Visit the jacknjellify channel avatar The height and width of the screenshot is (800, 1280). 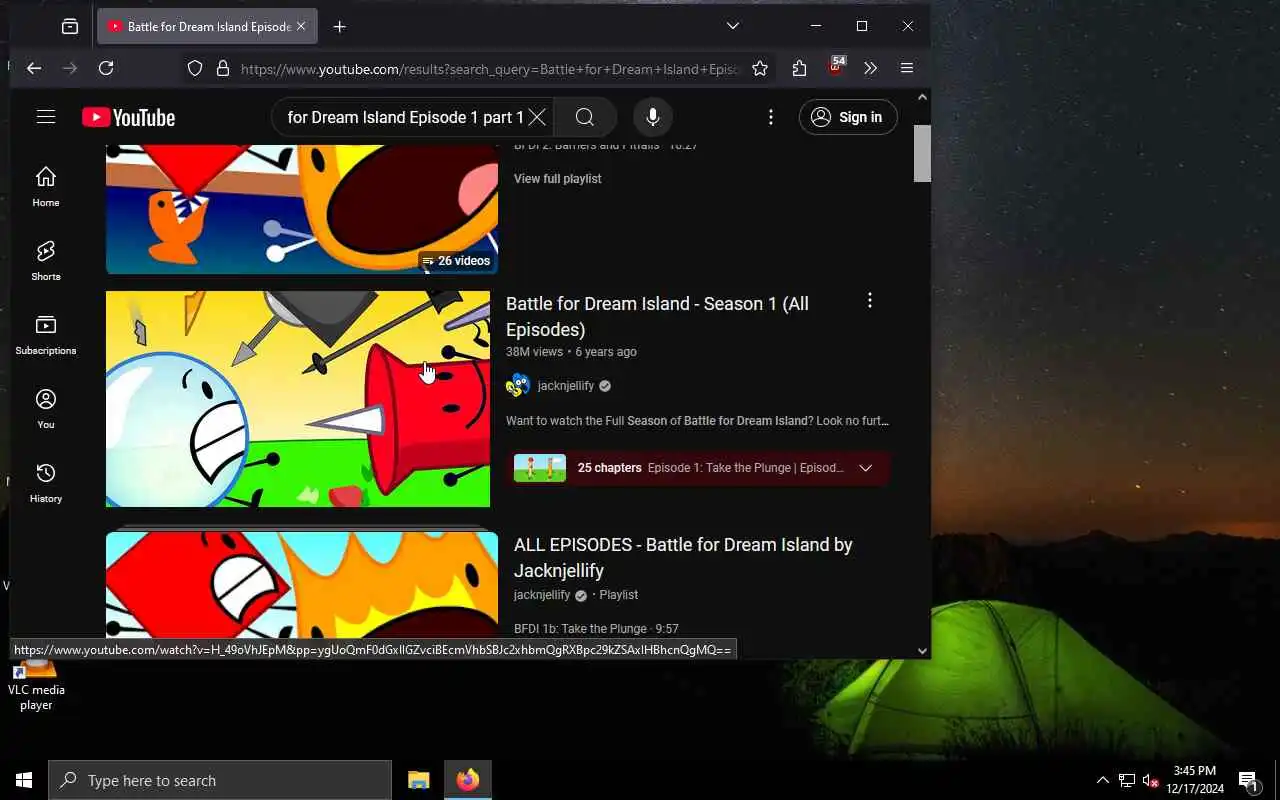518,385
